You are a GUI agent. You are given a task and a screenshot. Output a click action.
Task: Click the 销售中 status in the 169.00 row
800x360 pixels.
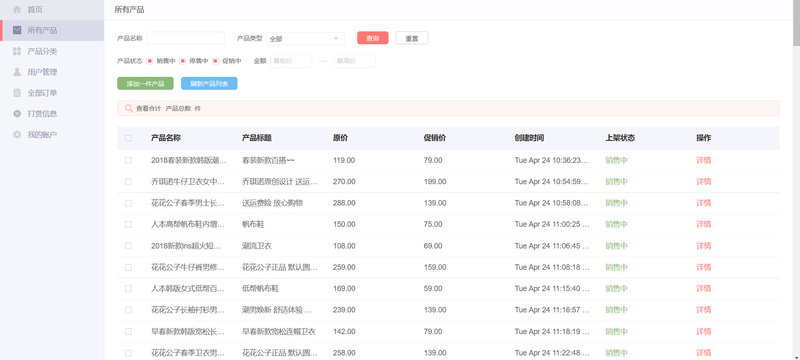coord(616,289)
